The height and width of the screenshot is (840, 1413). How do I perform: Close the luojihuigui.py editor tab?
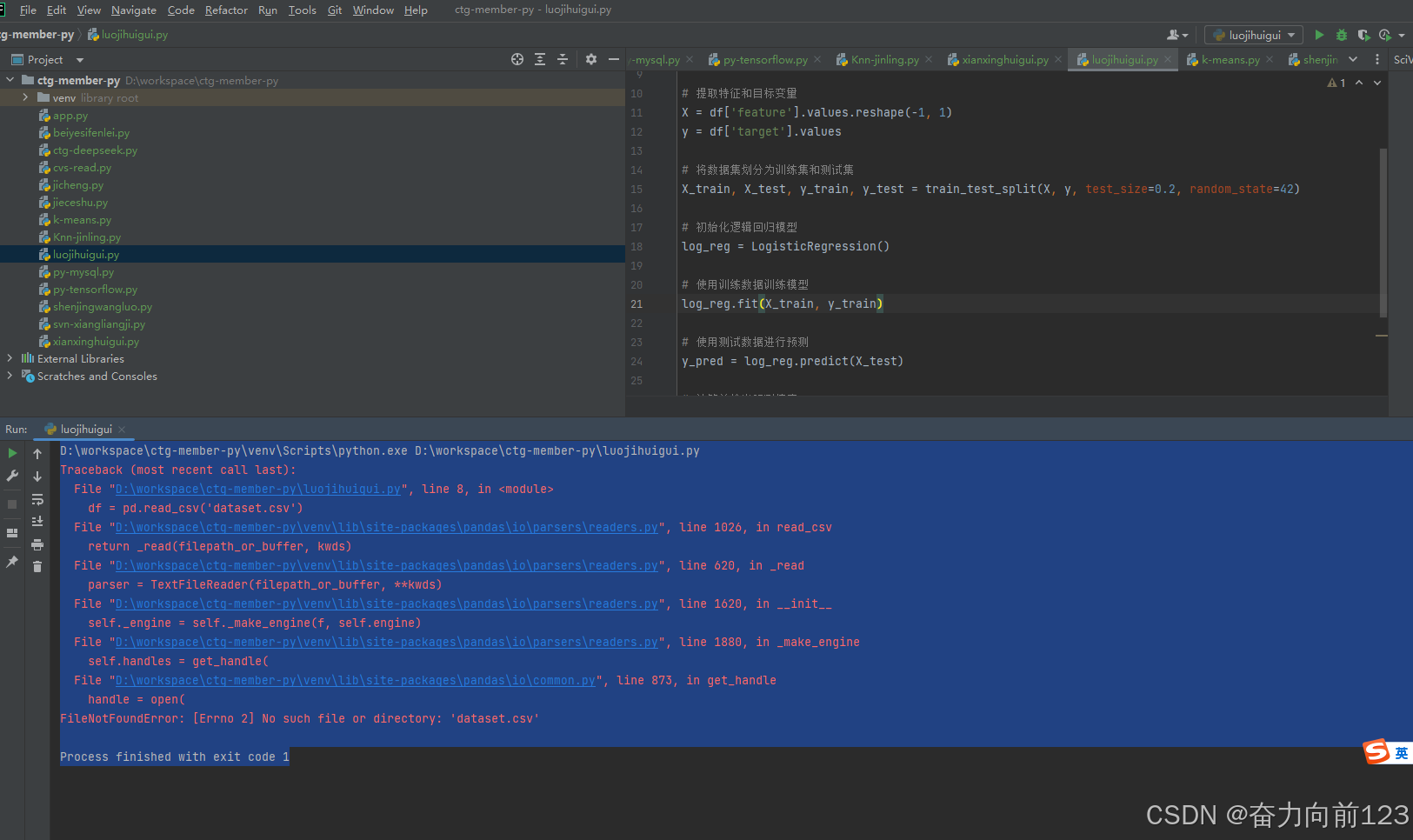(1169, 60)
